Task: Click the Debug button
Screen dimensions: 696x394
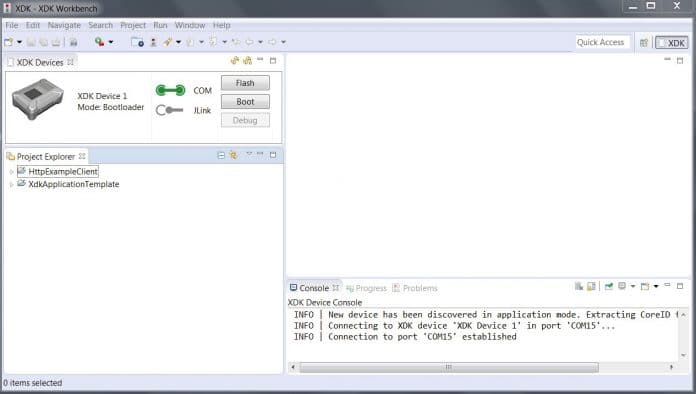Action: click(x=245, y=120)
